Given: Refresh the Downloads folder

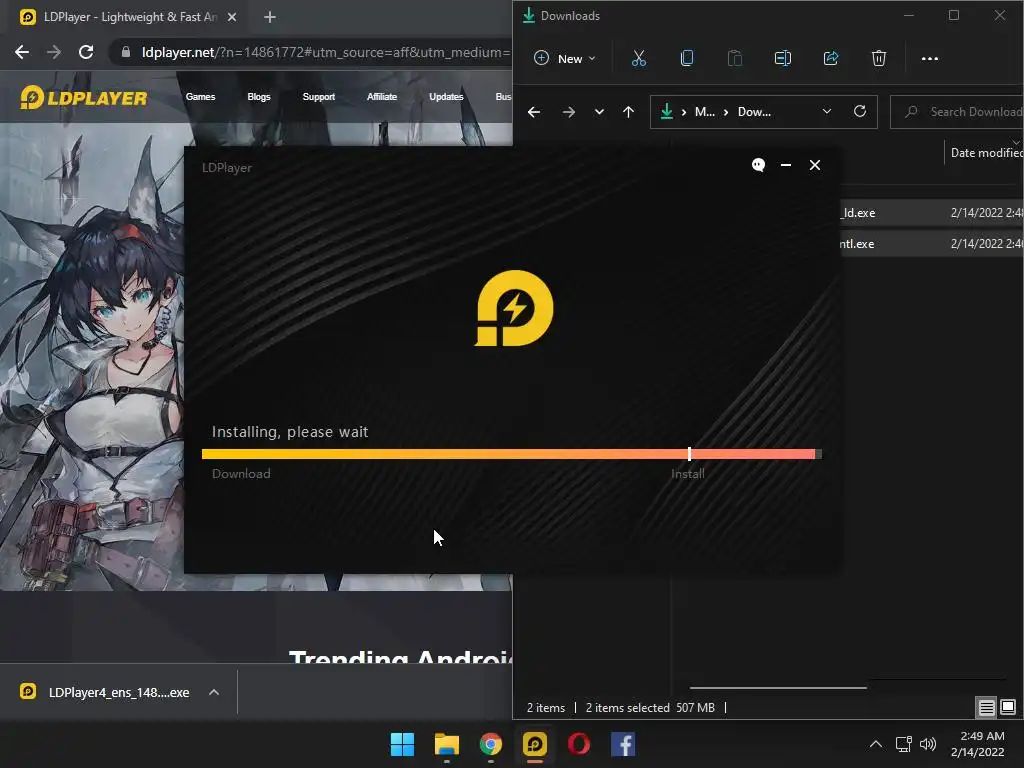Looking at the screenshot, I should click(x=860, y=112).
